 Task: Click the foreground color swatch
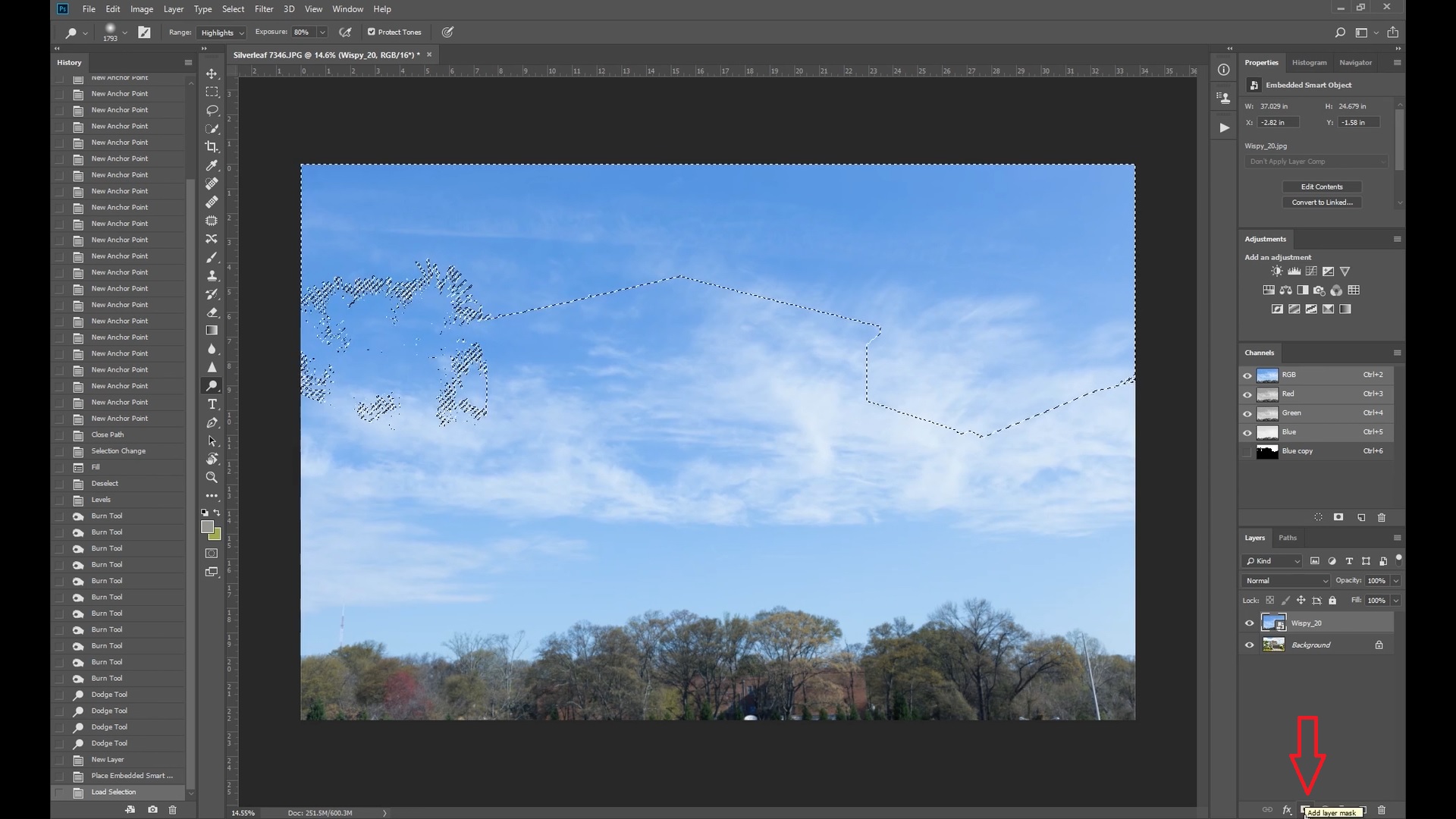(x=207, y=527)
